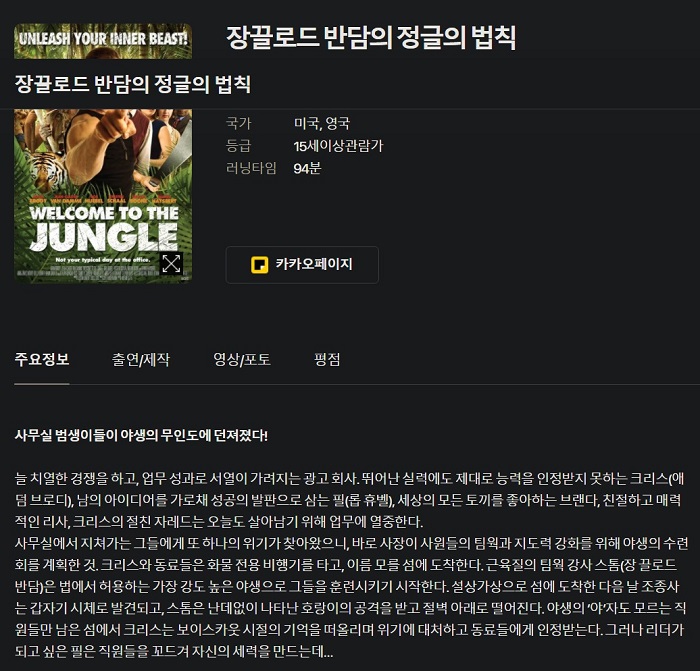The image size is (700, 671).
Task: Go to the 평점 tab
Action: click(x=327, y=359)
